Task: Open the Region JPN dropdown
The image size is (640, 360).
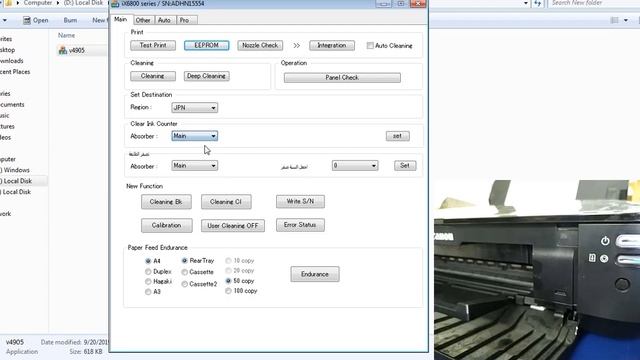Action: point(194,108)
